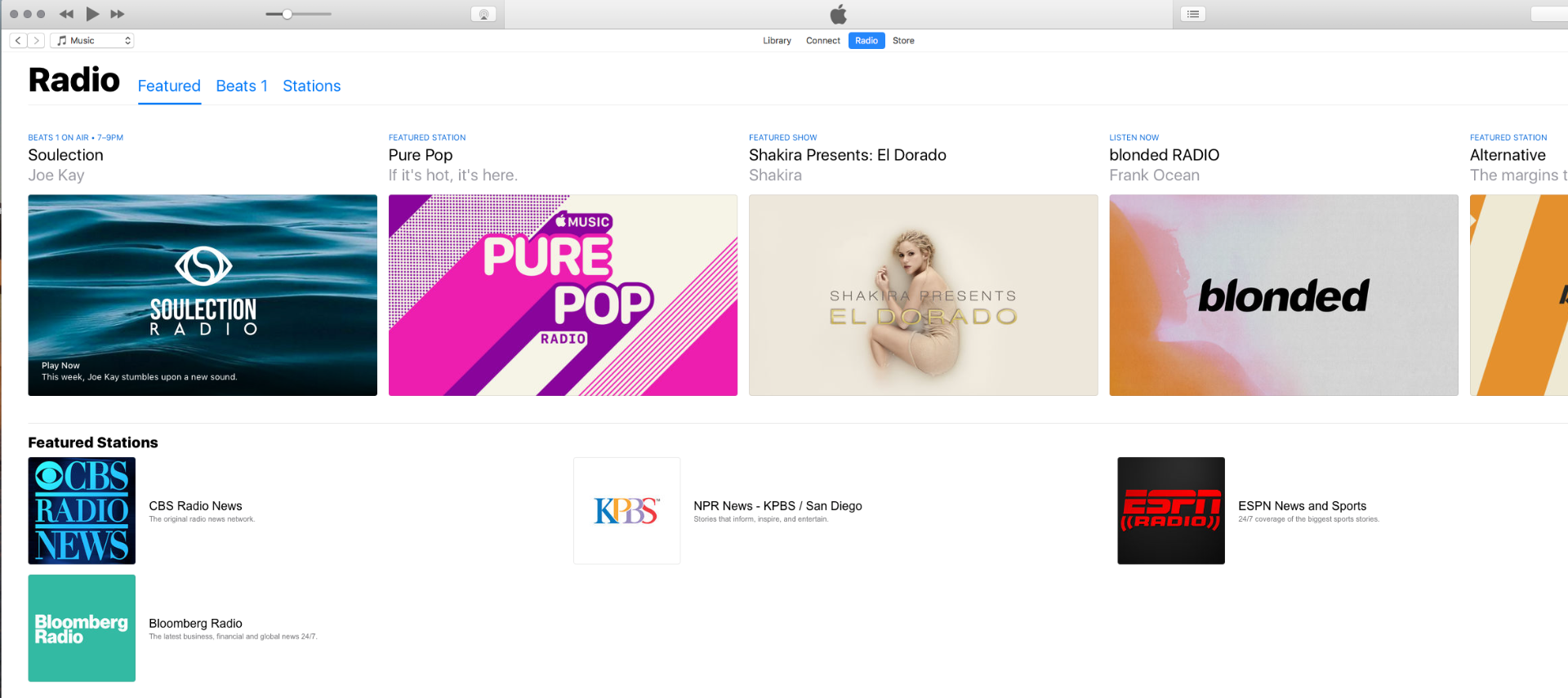Play the Bloomberg Radio logo

tap(82, 628)
